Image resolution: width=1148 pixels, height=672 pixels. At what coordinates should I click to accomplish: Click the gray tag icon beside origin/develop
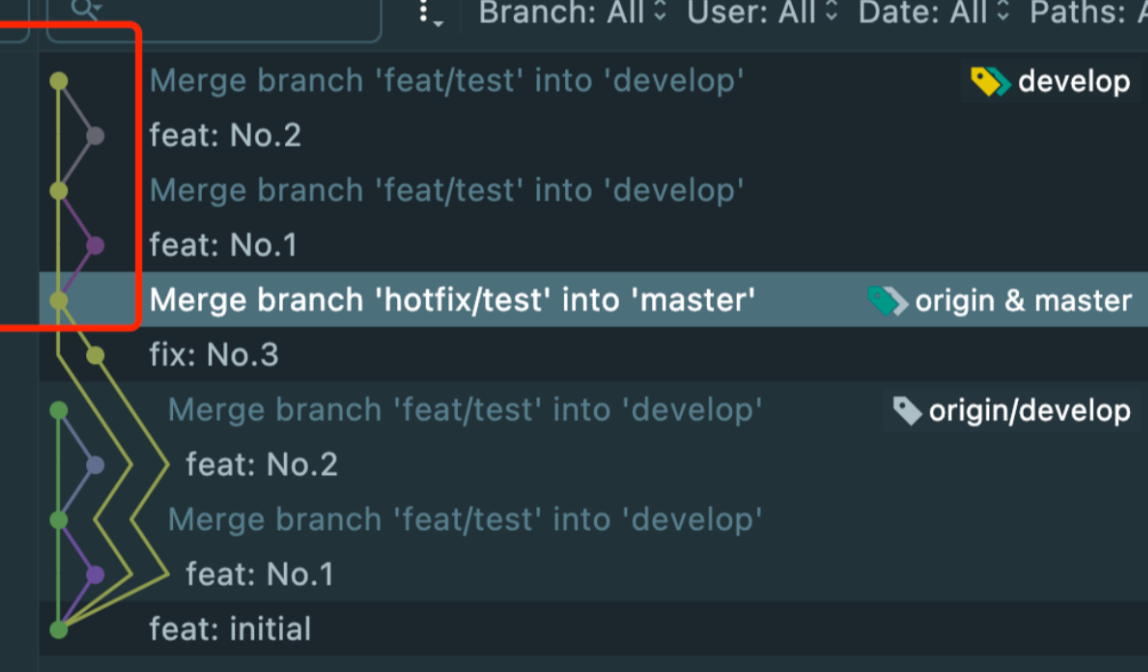[x=906, y=411]
